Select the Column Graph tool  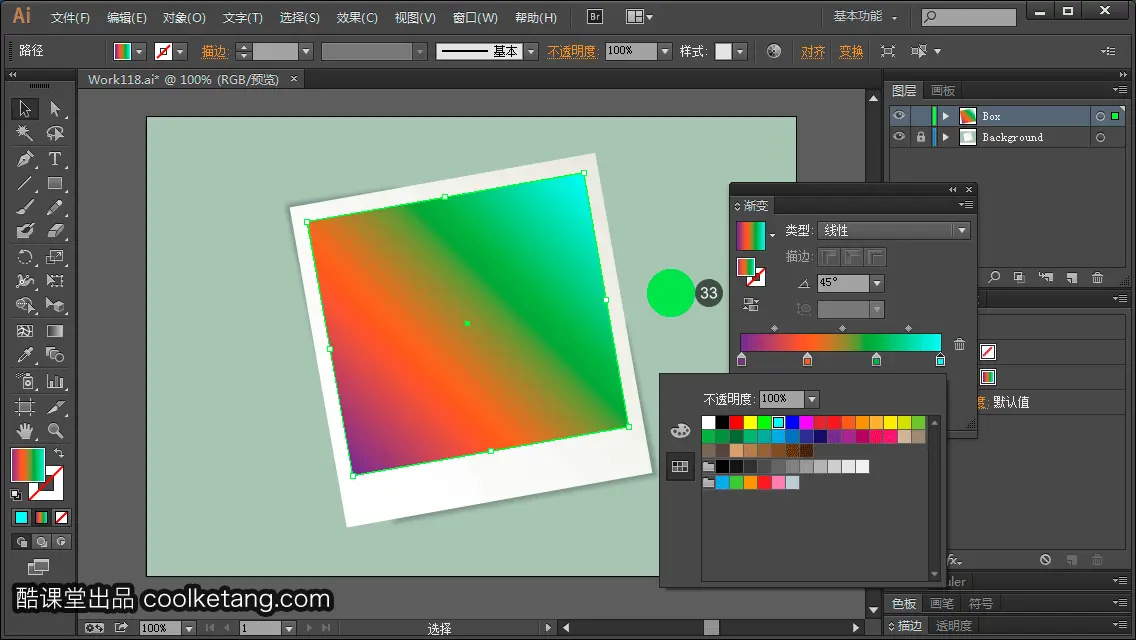pos(55,381)
